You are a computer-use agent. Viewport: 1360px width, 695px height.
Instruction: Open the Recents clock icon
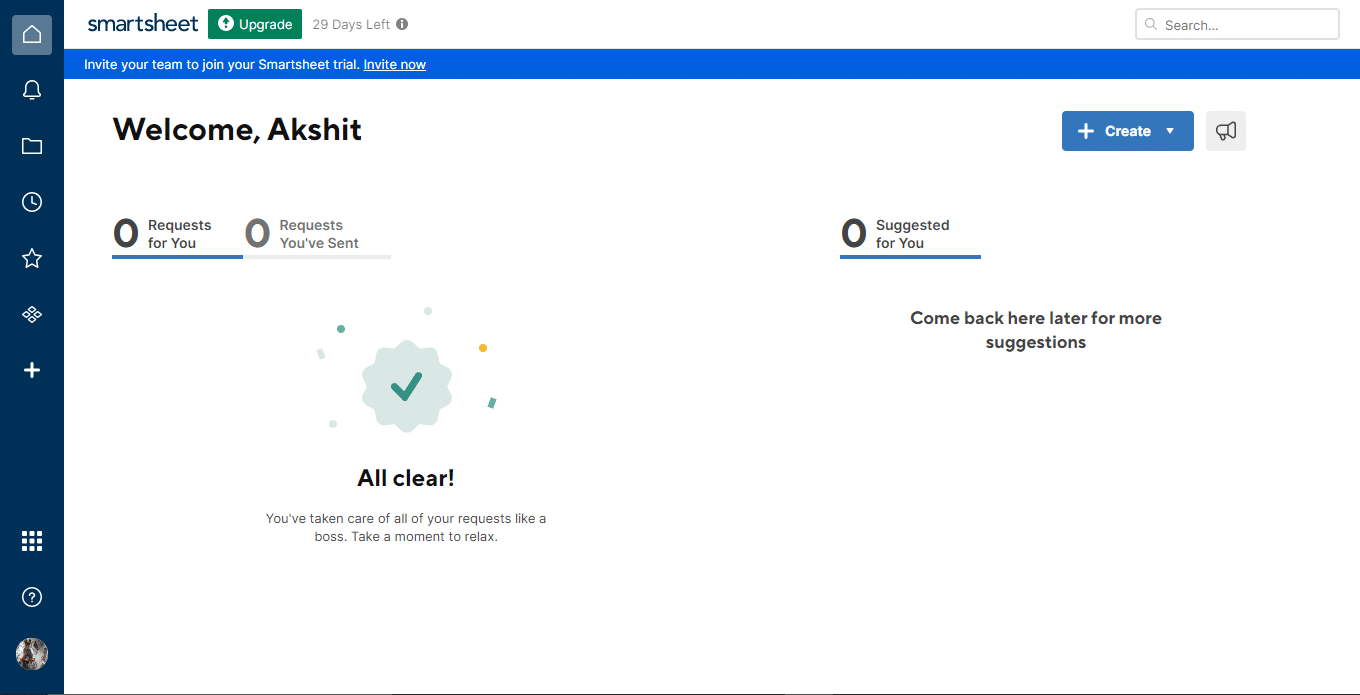pos(32,203)
